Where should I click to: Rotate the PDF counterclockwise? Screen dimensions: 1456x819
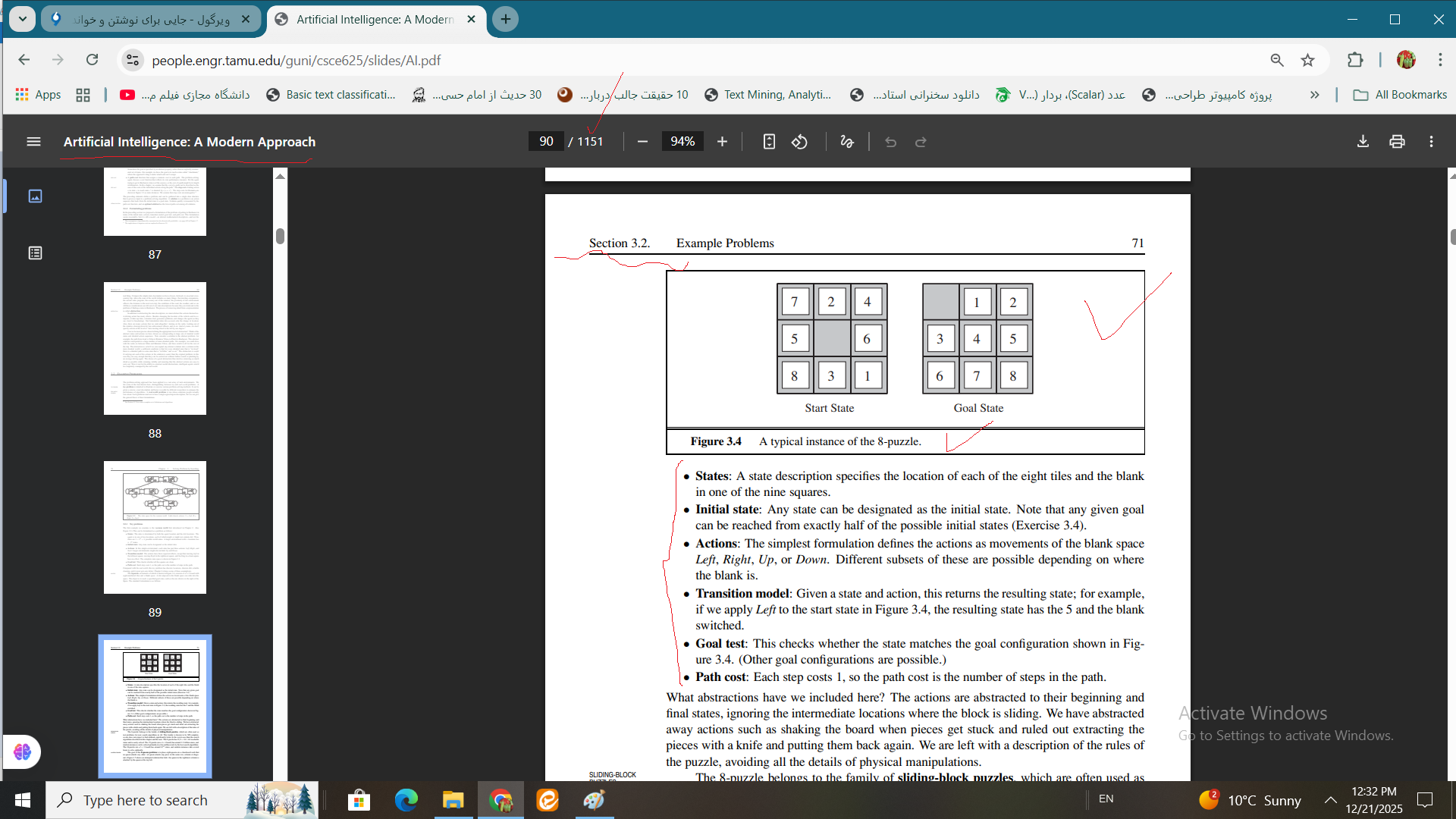coord(799,142)
